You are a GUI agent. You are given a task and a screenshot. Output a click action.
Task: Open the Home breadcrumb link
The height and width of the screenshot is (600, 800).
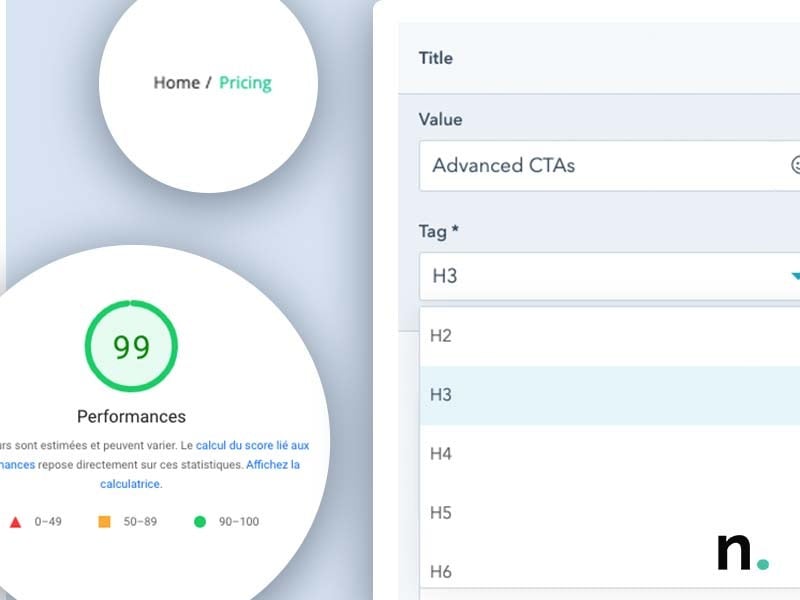(176, 83)
